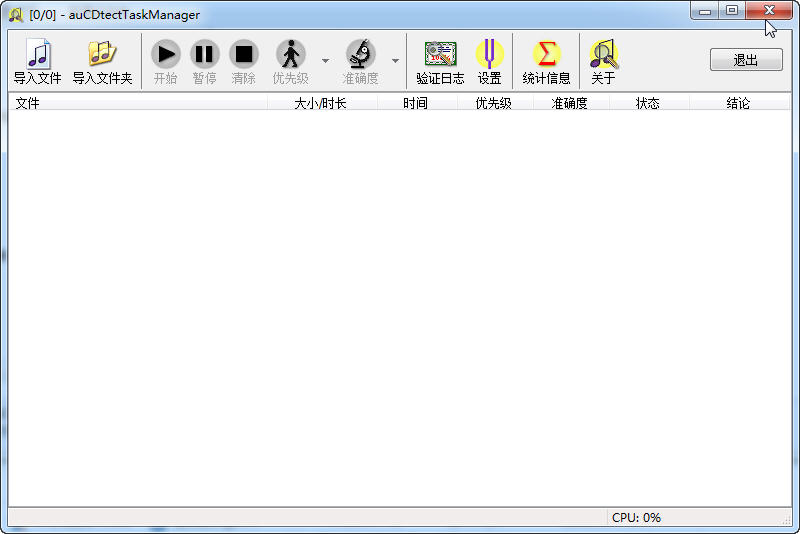The height and width of the screenshot is (534, 800).
Task: Sort by the 状态 column header
Action: (649, 103)
